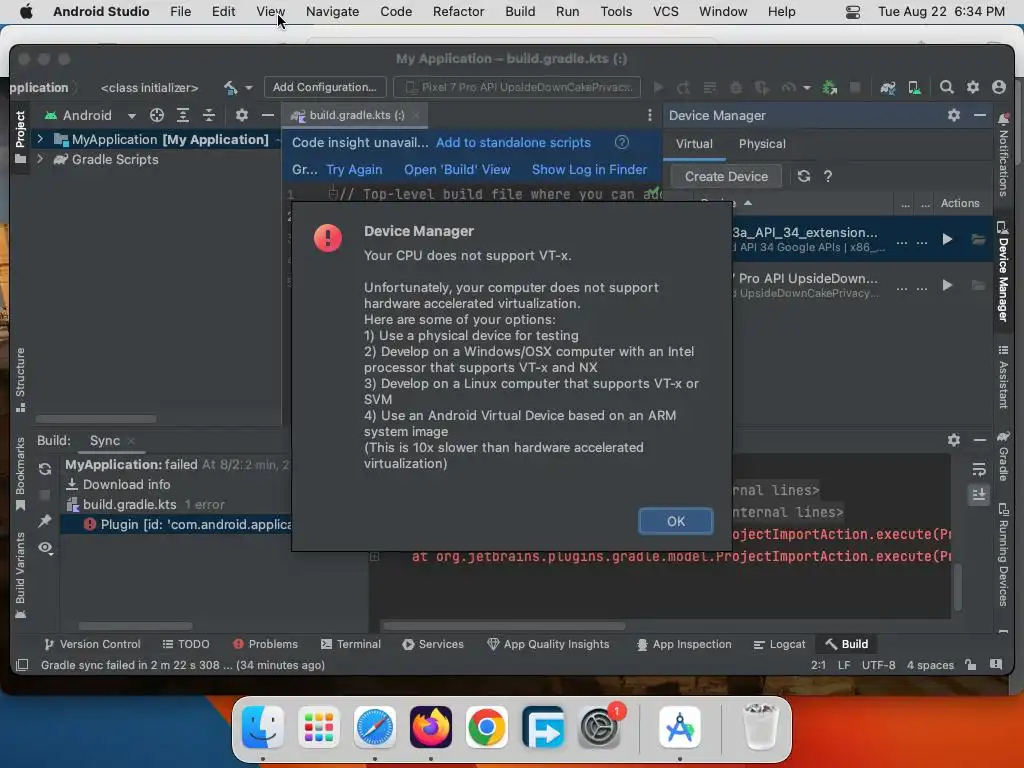This screenshot has width=1024, height=768.
Task: Click the Build panel reload sync icon
Action: (x=45, y=469)
